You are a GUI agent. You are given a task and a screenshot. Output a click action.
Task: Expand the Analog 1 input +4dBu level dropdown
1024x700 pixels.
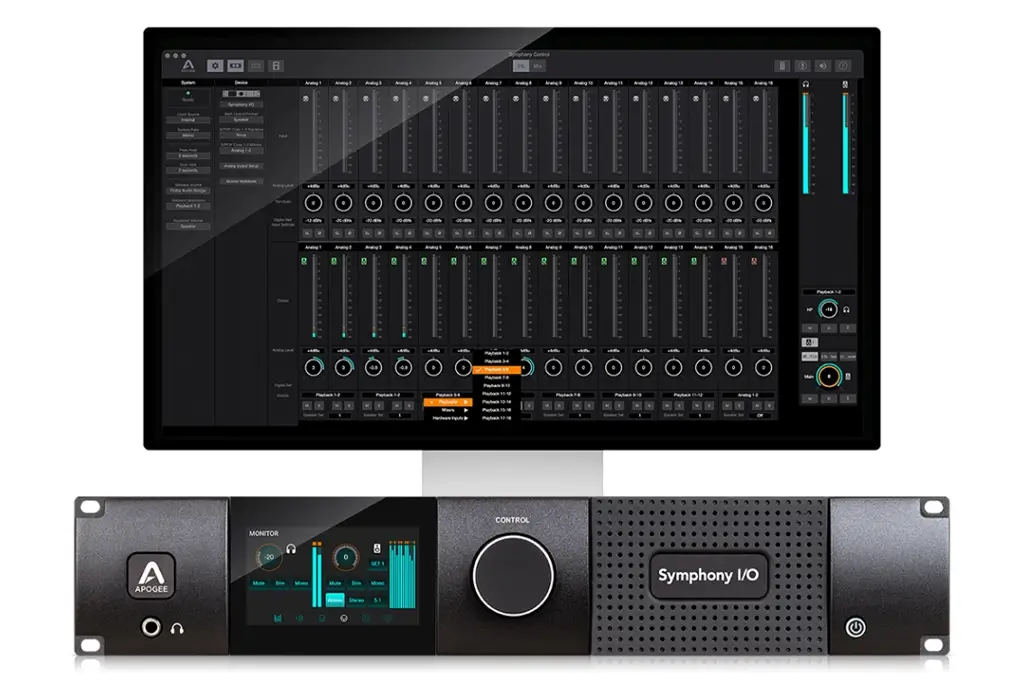point(313,186)
